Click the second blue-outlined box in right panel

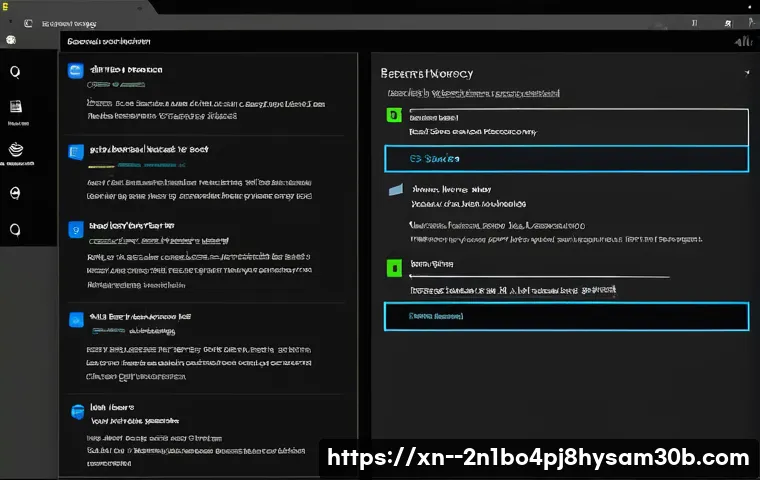click(566, 316)
